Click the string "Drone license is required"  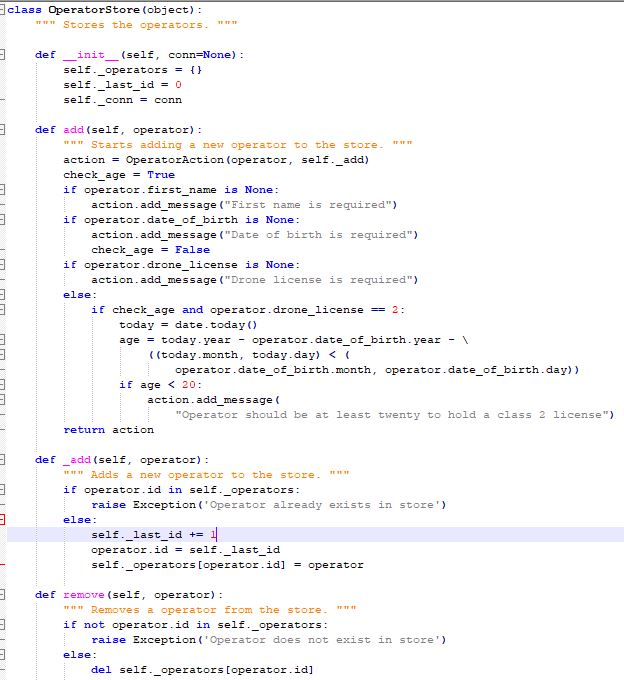point(321,280)
